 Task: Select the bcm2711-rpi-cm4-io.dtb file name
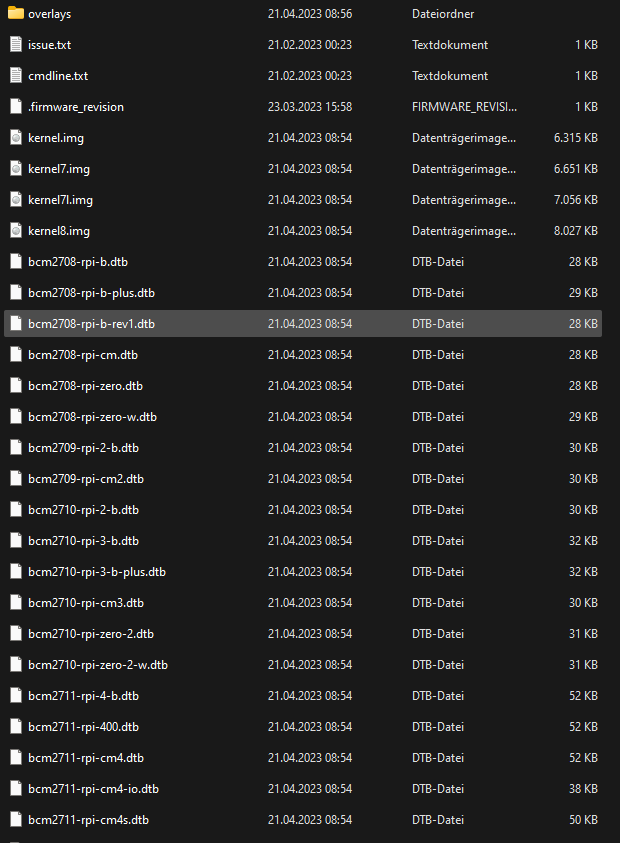[93, 789]
